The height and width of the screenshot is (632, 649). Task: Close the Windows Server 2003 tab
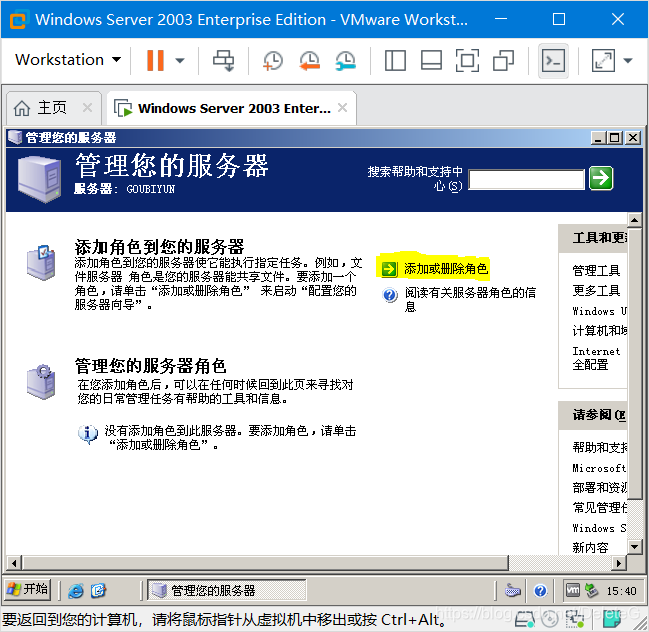[342, 108]
